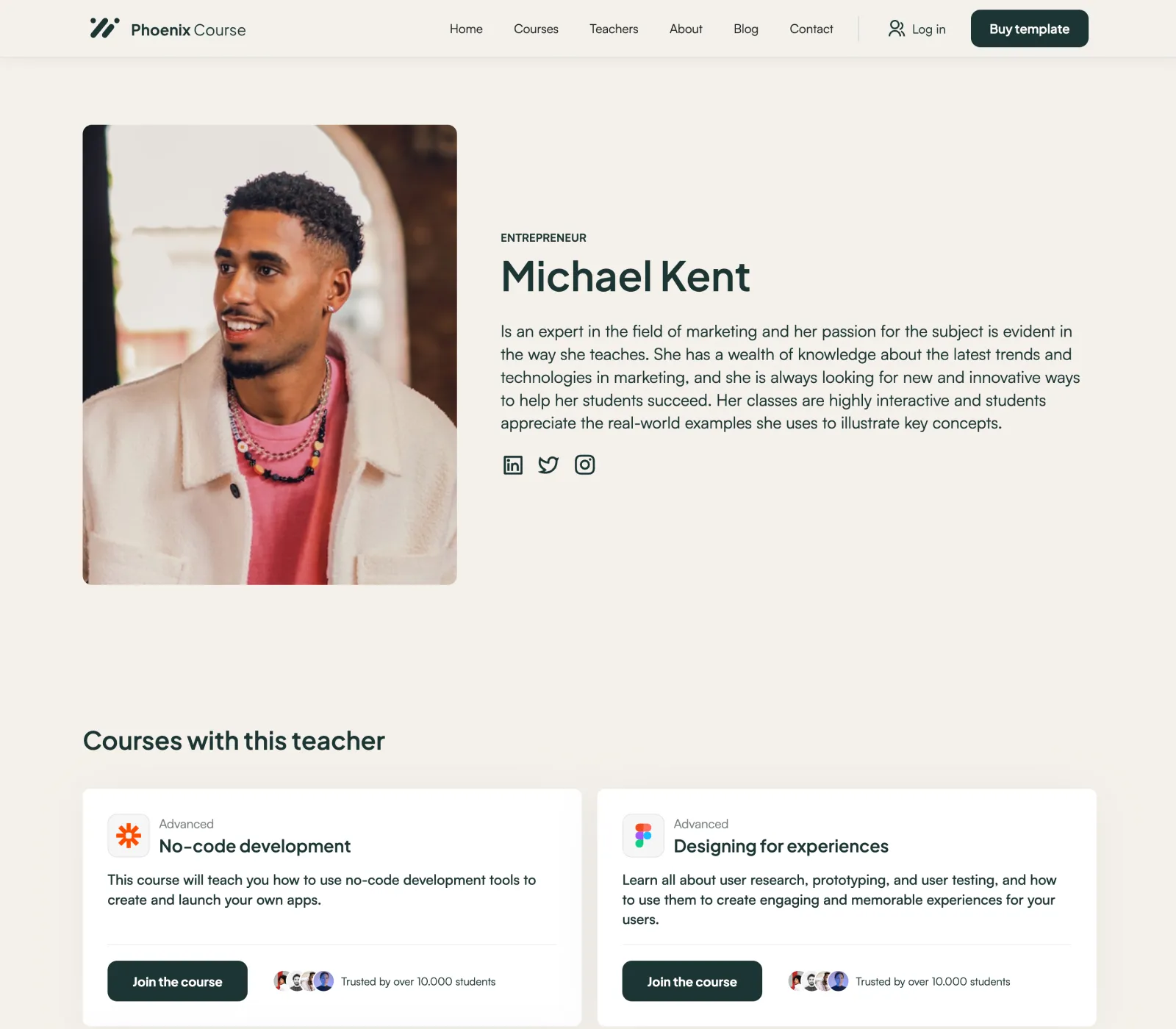Join the No-code development course
1176x1029 pixels.
click(177, 981)
